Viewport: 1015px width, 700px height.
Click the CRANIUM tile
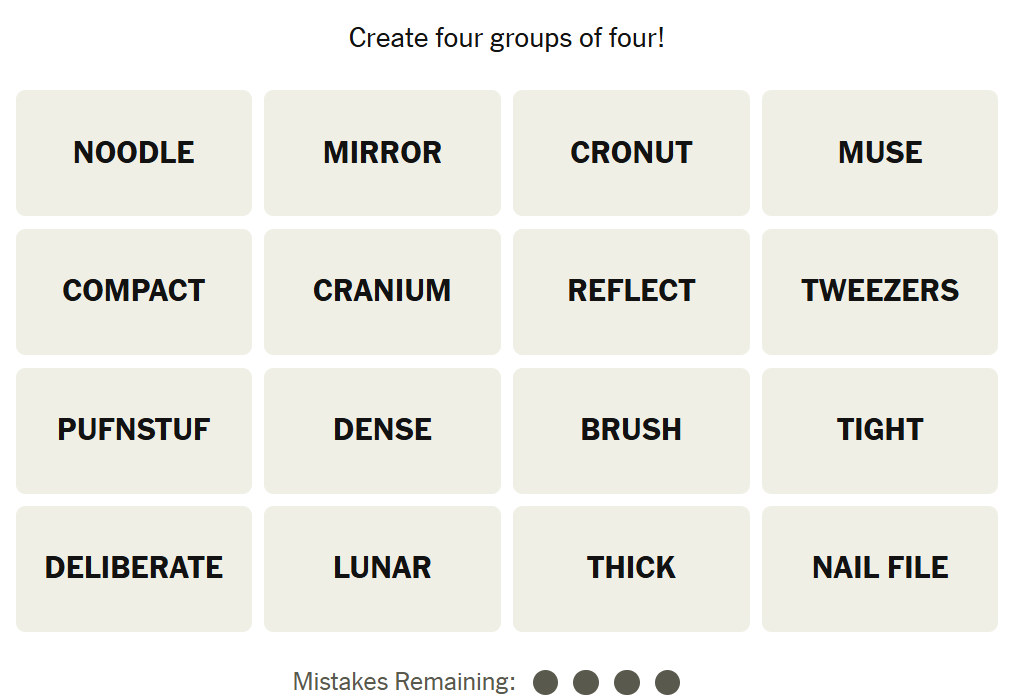tap(382, 291)
